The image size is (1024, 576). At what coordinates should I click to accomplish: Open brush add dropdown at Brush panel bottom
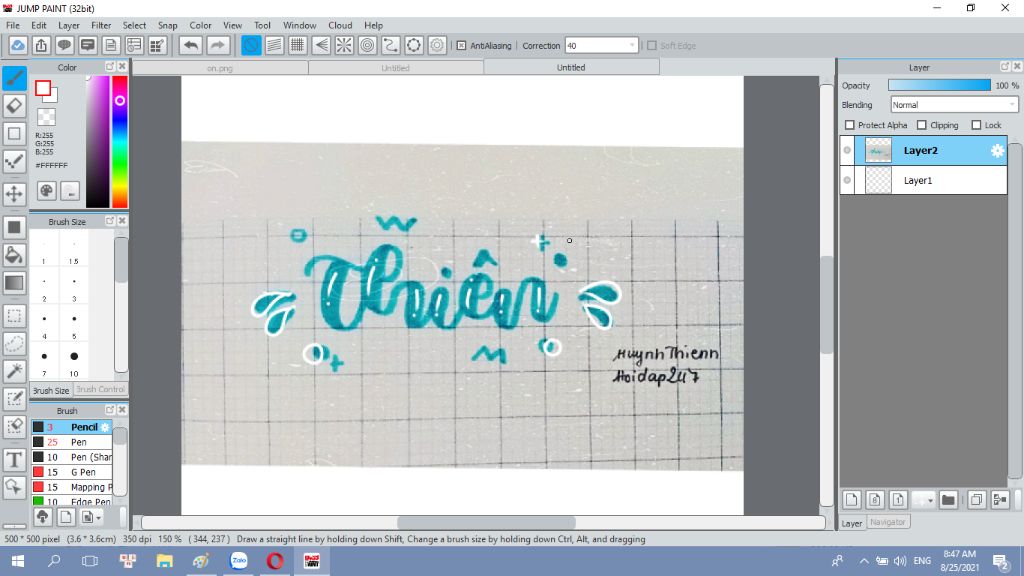click(x=99, y=518)
